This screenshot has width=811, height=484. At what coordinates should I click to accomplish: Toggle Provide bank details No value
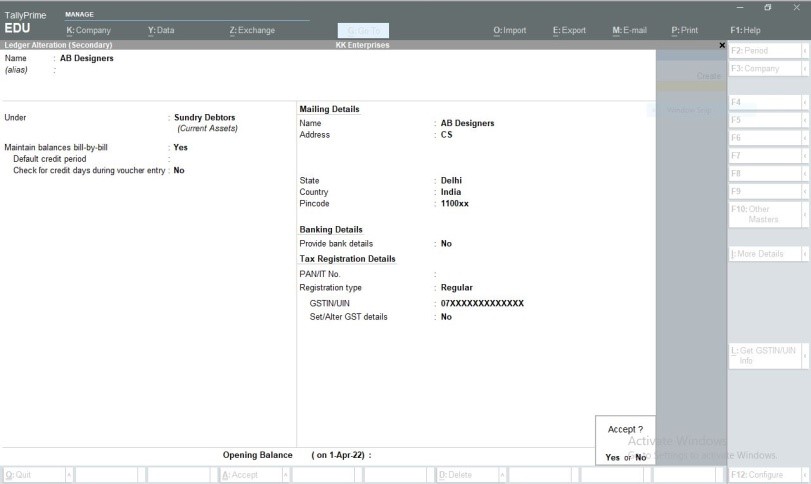pos(446,244)
